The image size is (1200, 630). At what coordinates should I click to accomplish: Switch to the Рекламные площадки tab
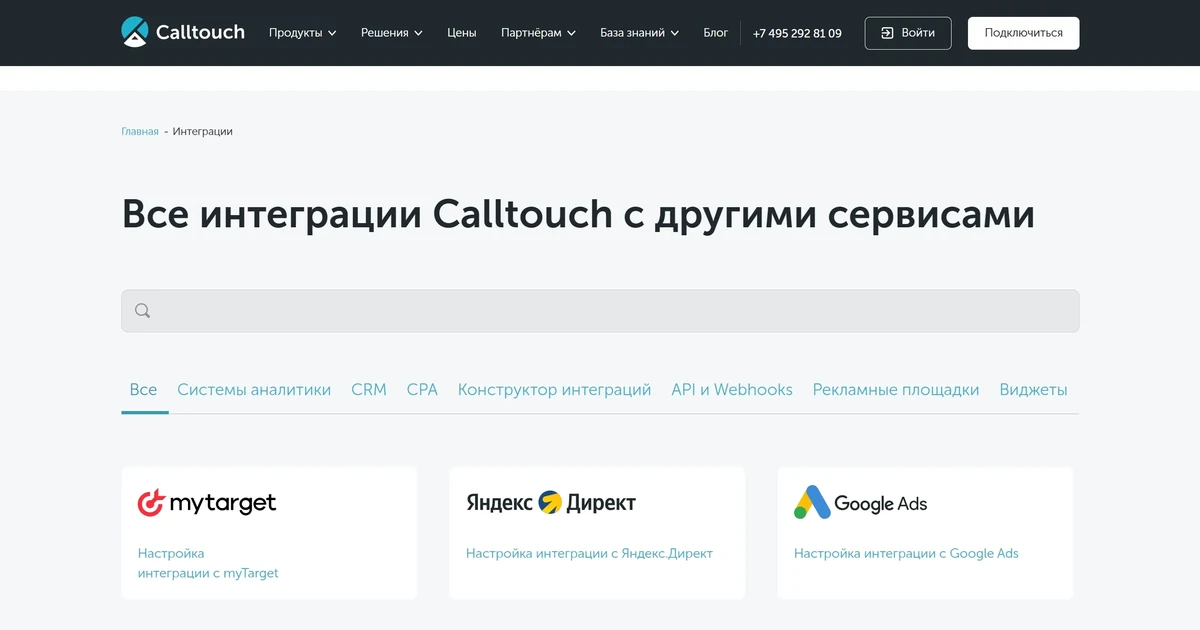pos(896,390)
